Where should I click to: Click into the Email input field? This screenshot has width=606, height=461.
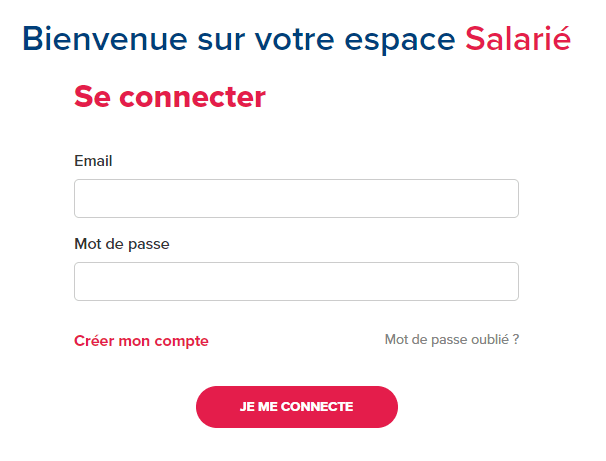click(x=296, y=198)
